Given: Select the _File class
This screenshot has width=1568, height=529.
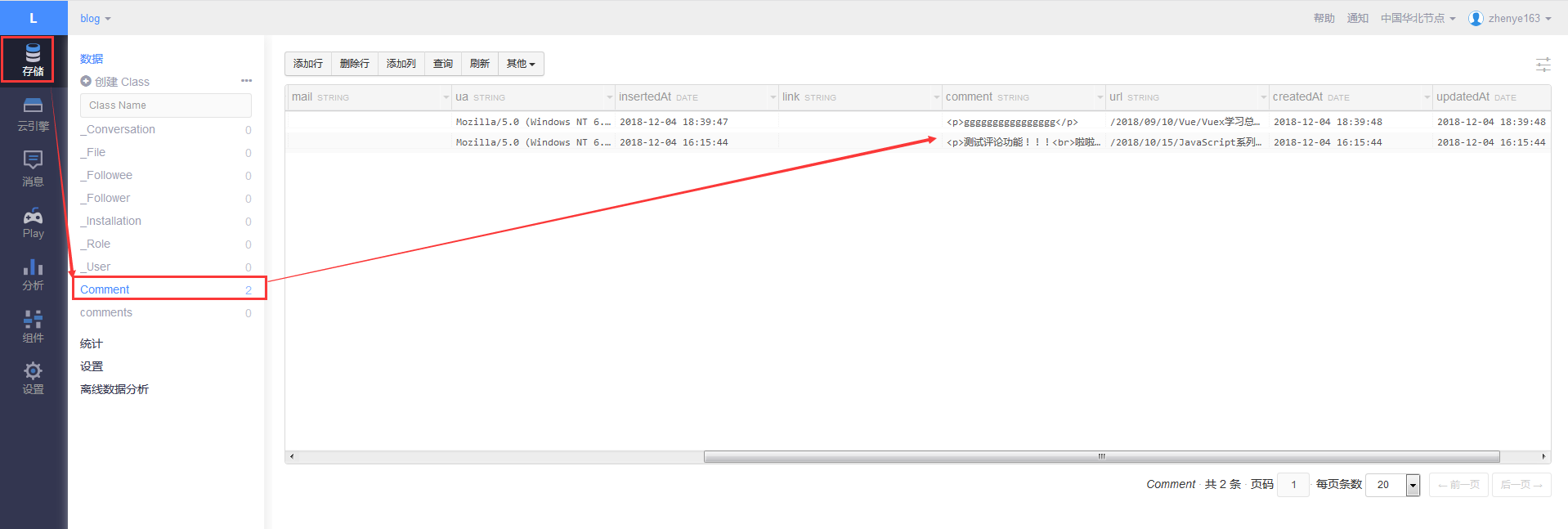Looking at the screenshot, I should [x=166, y=152].
